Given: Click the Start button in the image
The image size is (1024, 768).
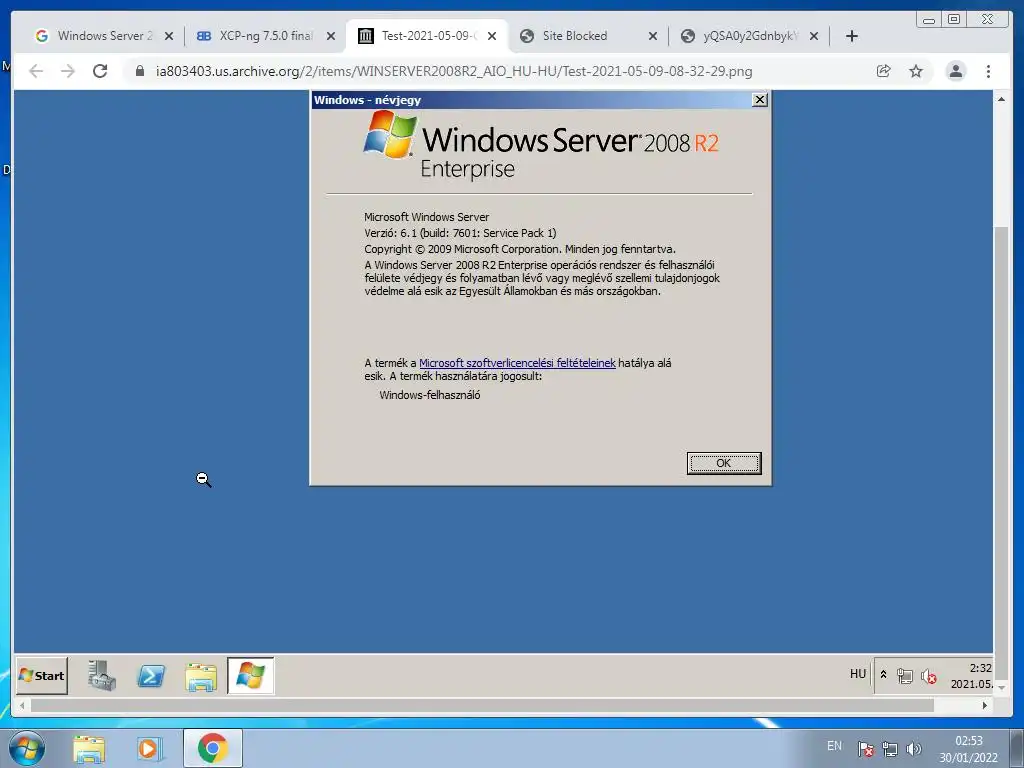Looking at the screenshot, I should click(41, 675).
